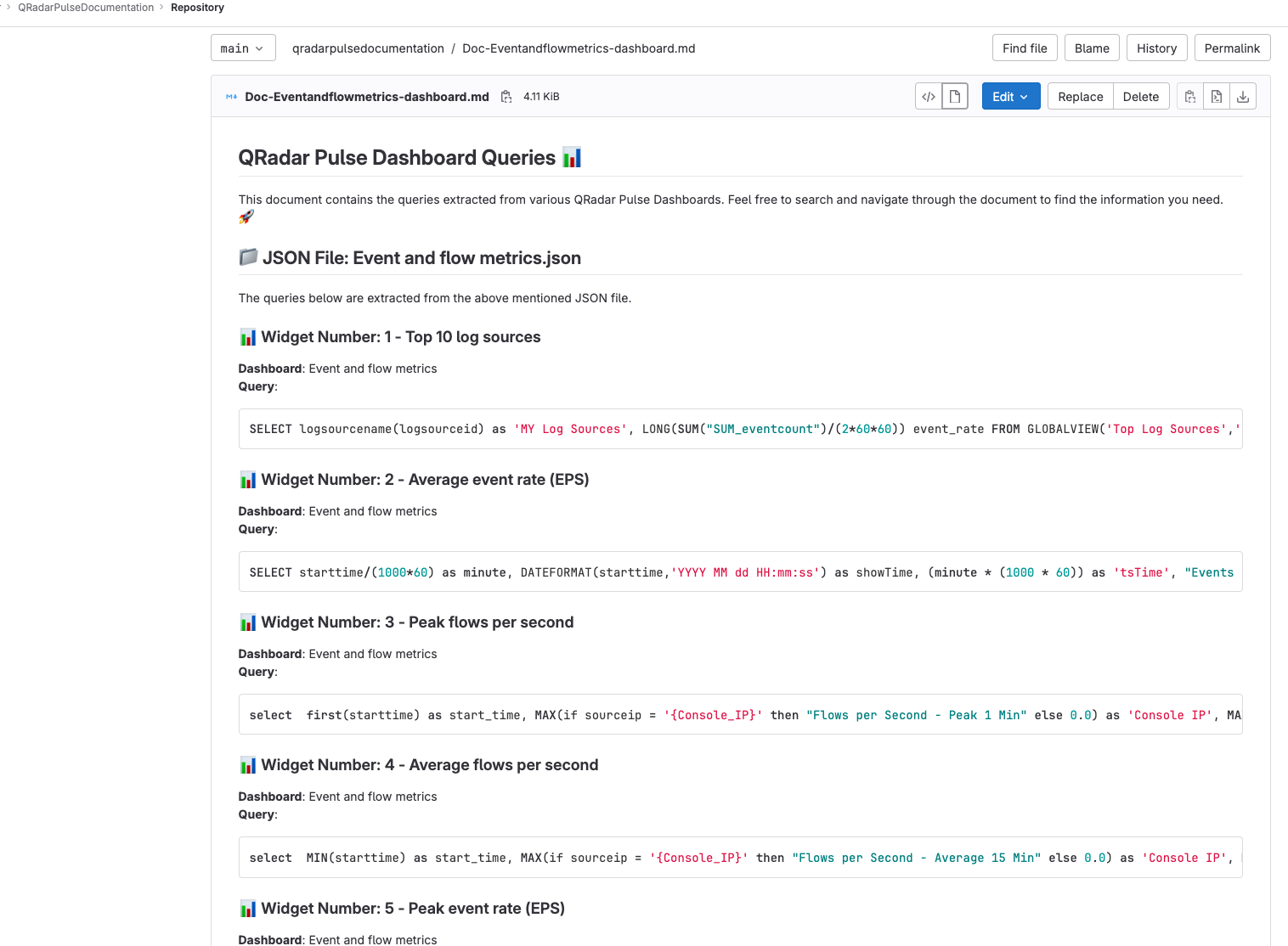Get the Permalink
1288x946 pixels.
click(1232, 48)
